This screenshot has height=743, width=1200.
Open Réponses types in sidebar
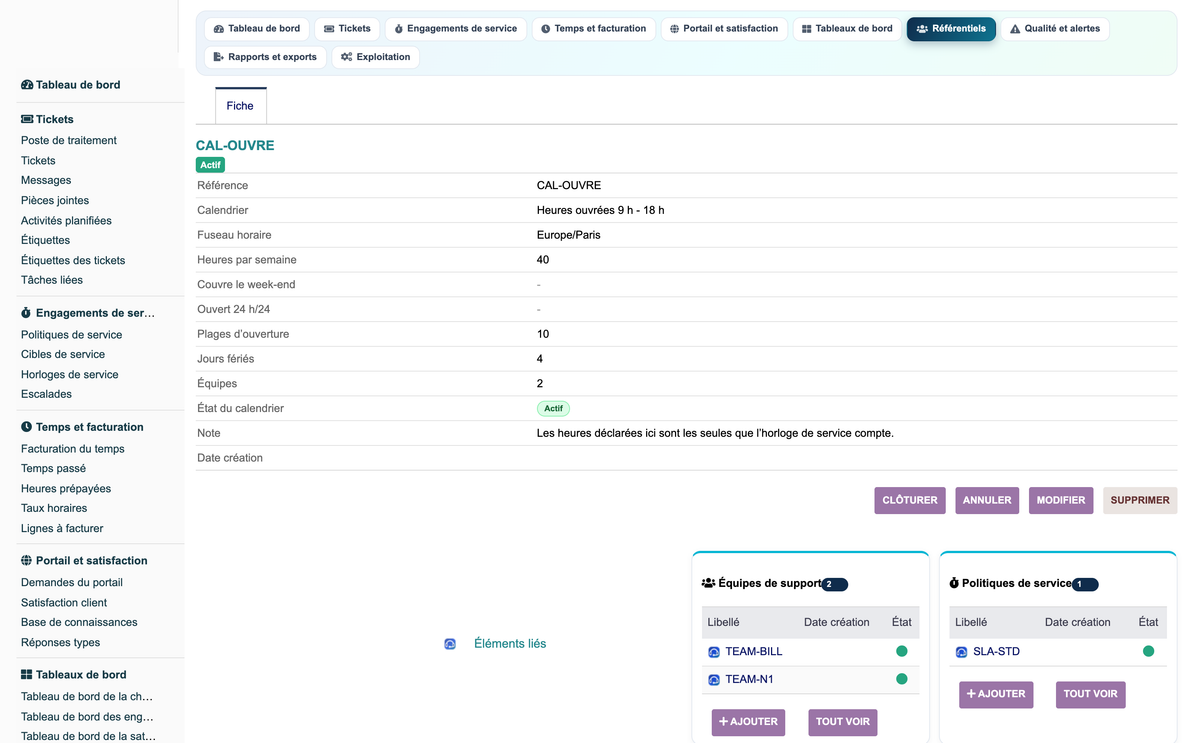(61, 643)
